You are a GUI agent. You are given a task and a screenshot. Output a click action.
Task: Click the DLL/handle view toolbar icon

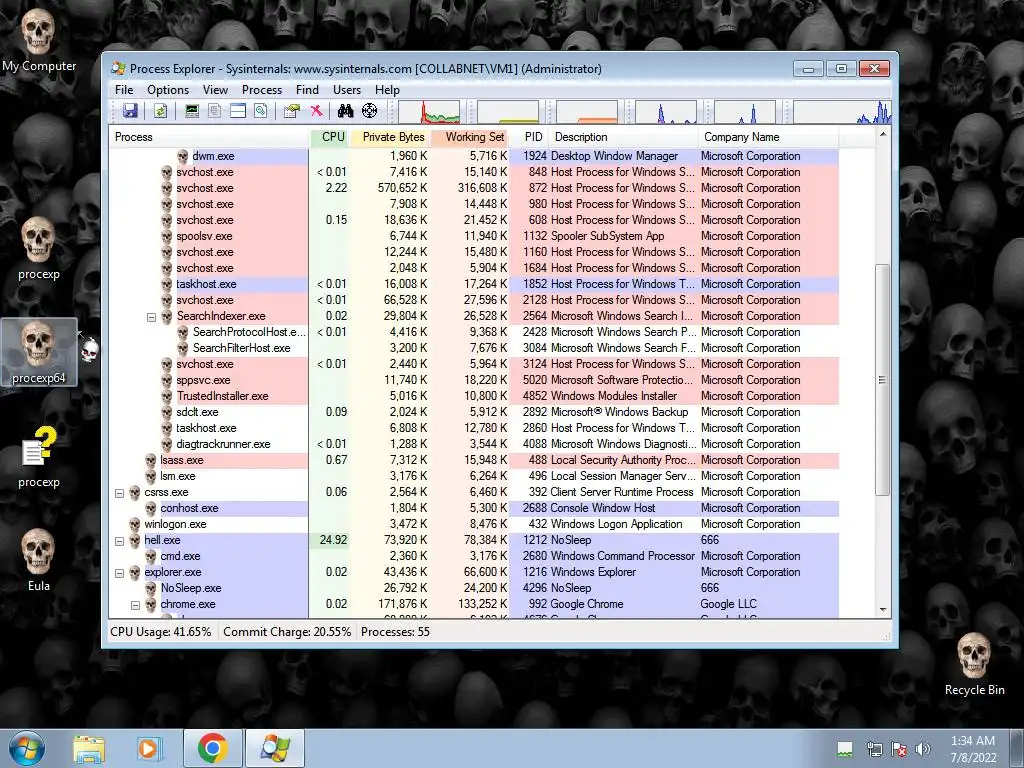pyautogui.click(x=261, y=111)
